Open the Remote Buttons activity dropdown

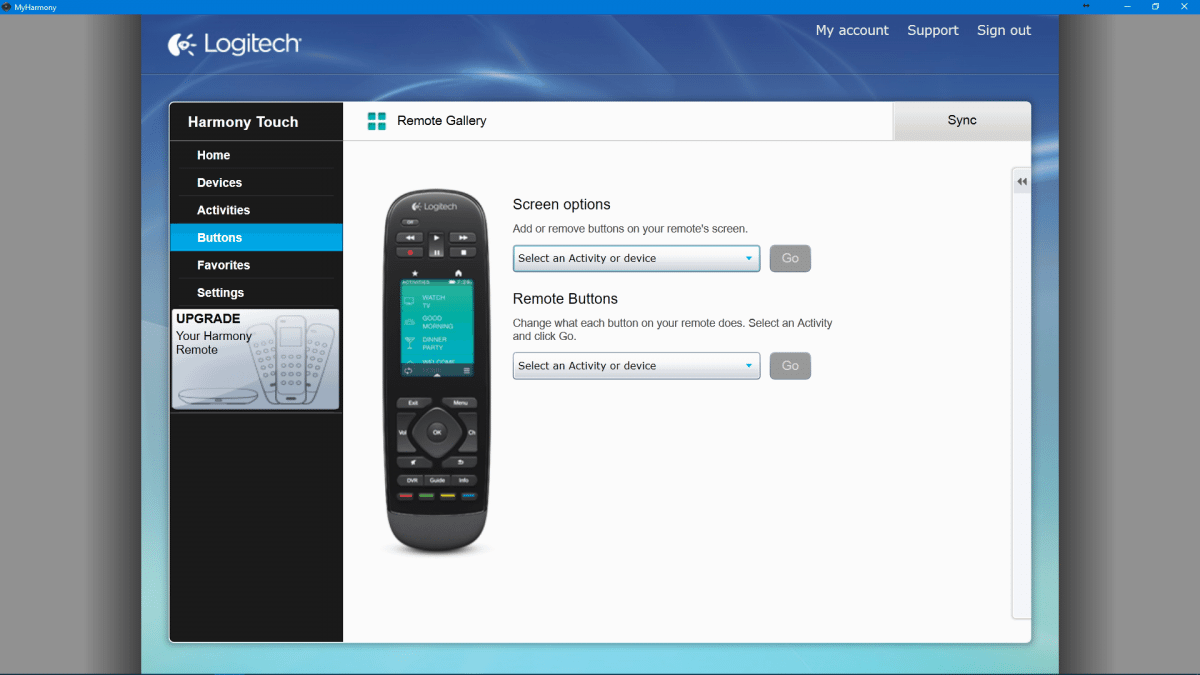[x=636, y=366]
